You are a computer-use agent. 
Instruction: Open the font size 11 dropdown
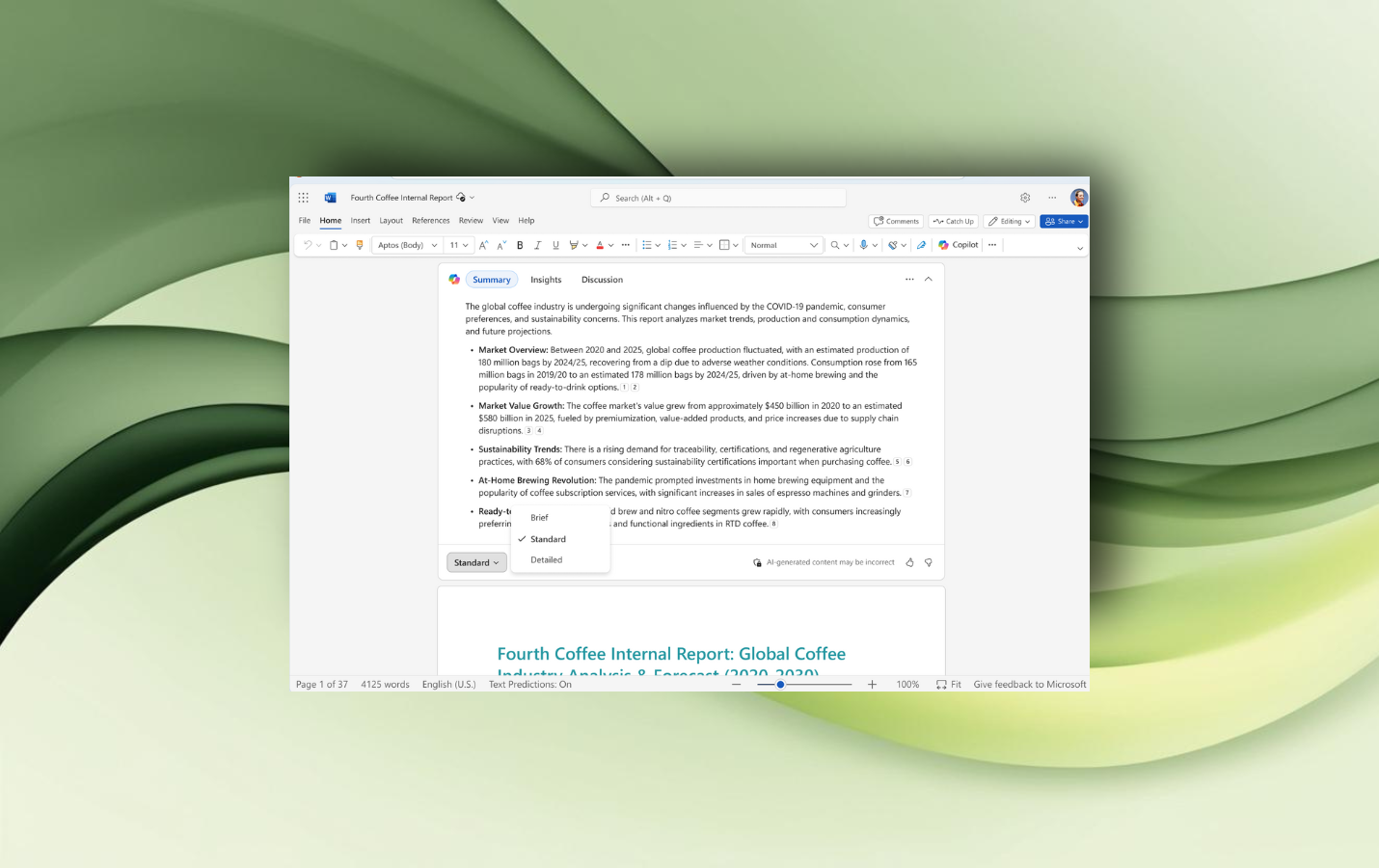459,245
